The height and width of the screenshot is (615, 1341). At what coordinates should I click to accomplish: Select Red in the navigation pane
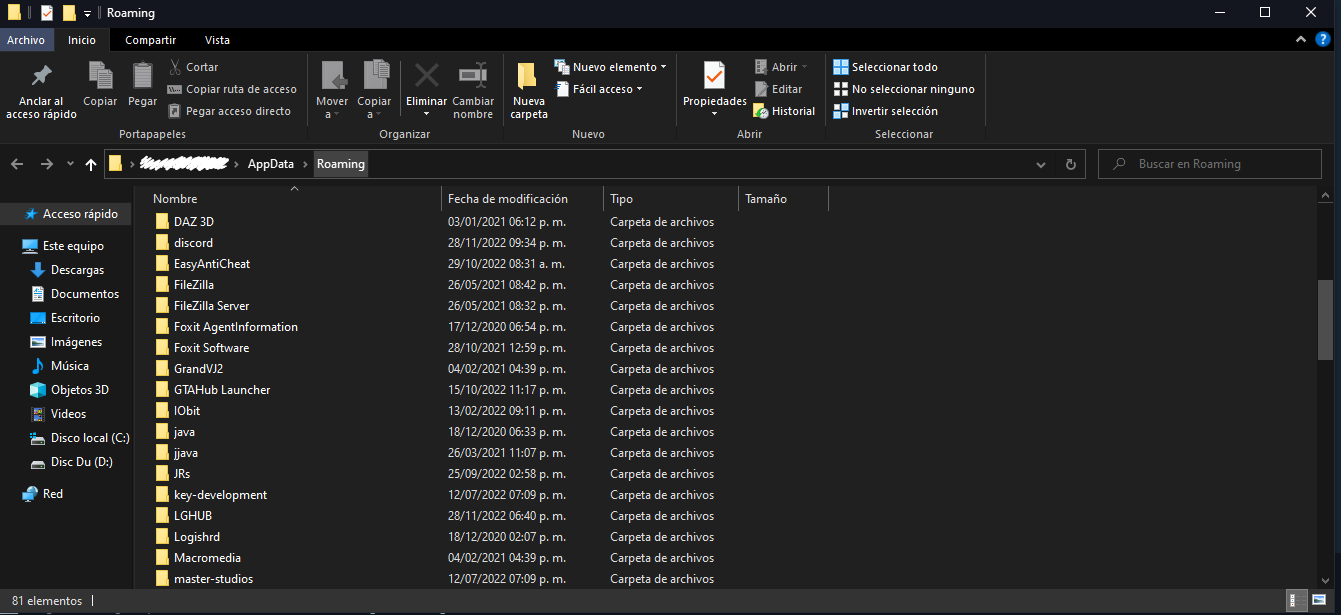coord(53,494)
